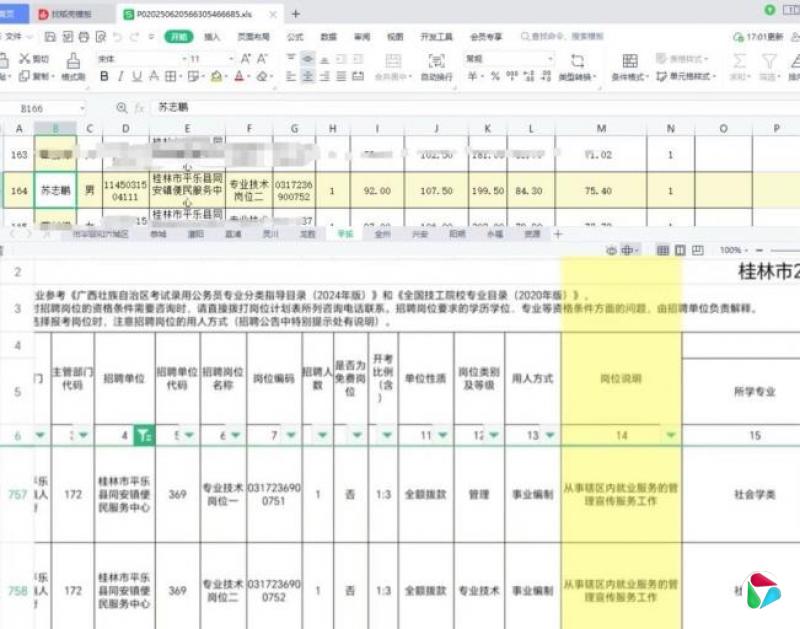Toggle bold formatting
800x629 pixels.
[103, 76]
